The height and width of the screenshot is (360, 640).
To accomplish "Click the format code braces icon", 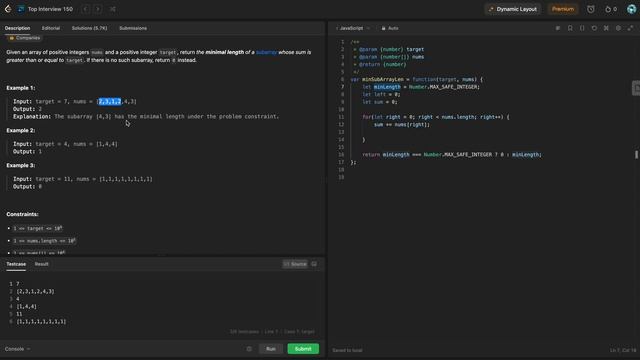I will (582, 28).
